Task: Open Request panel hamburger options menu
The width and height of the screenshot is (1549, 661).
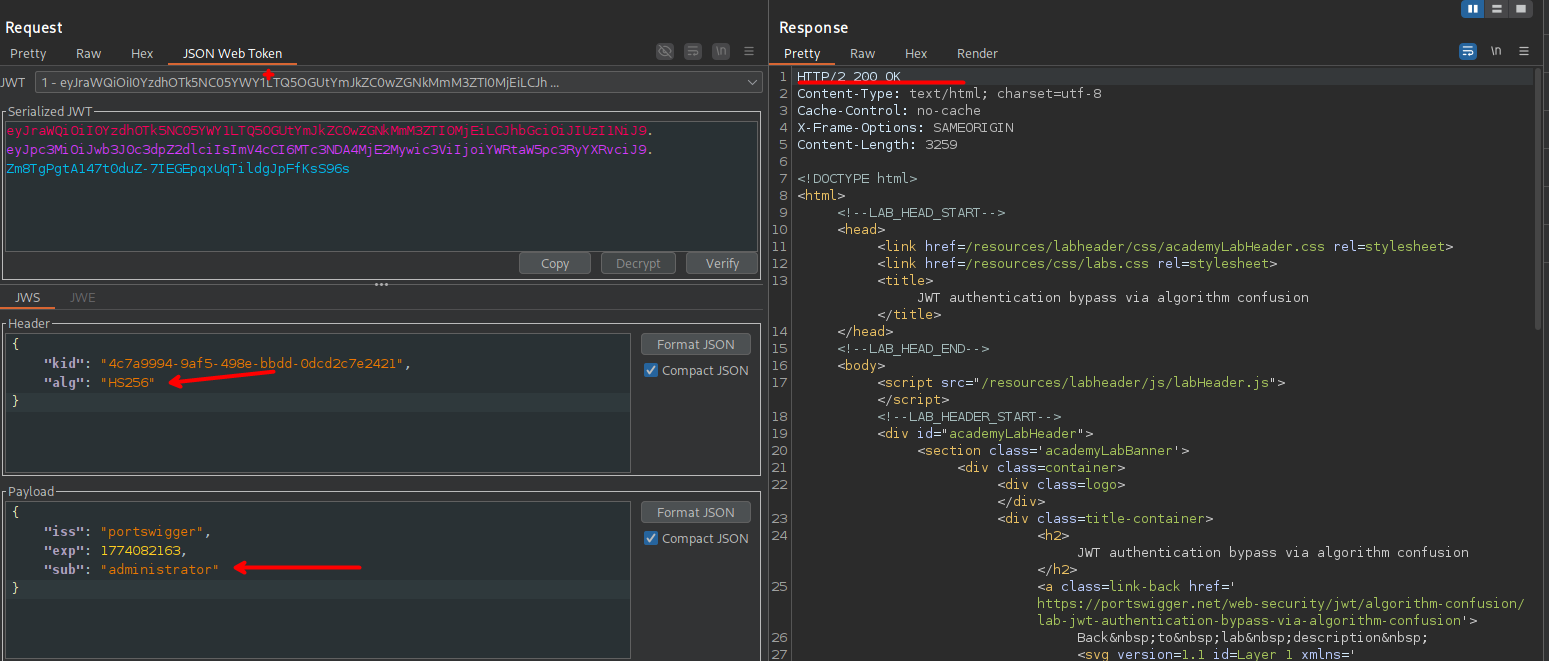Action: click(x=749, y=51)
